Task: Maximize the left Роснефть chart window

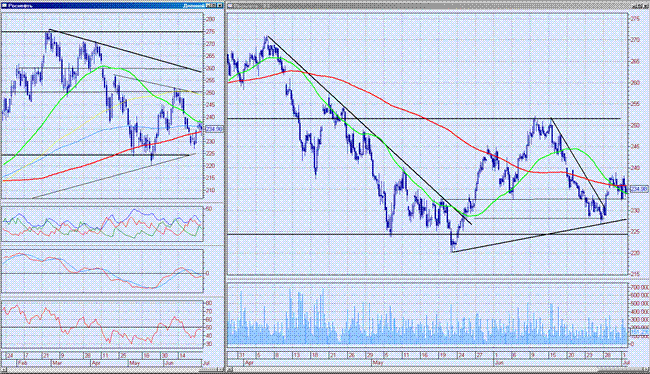Action: (213, 5)
